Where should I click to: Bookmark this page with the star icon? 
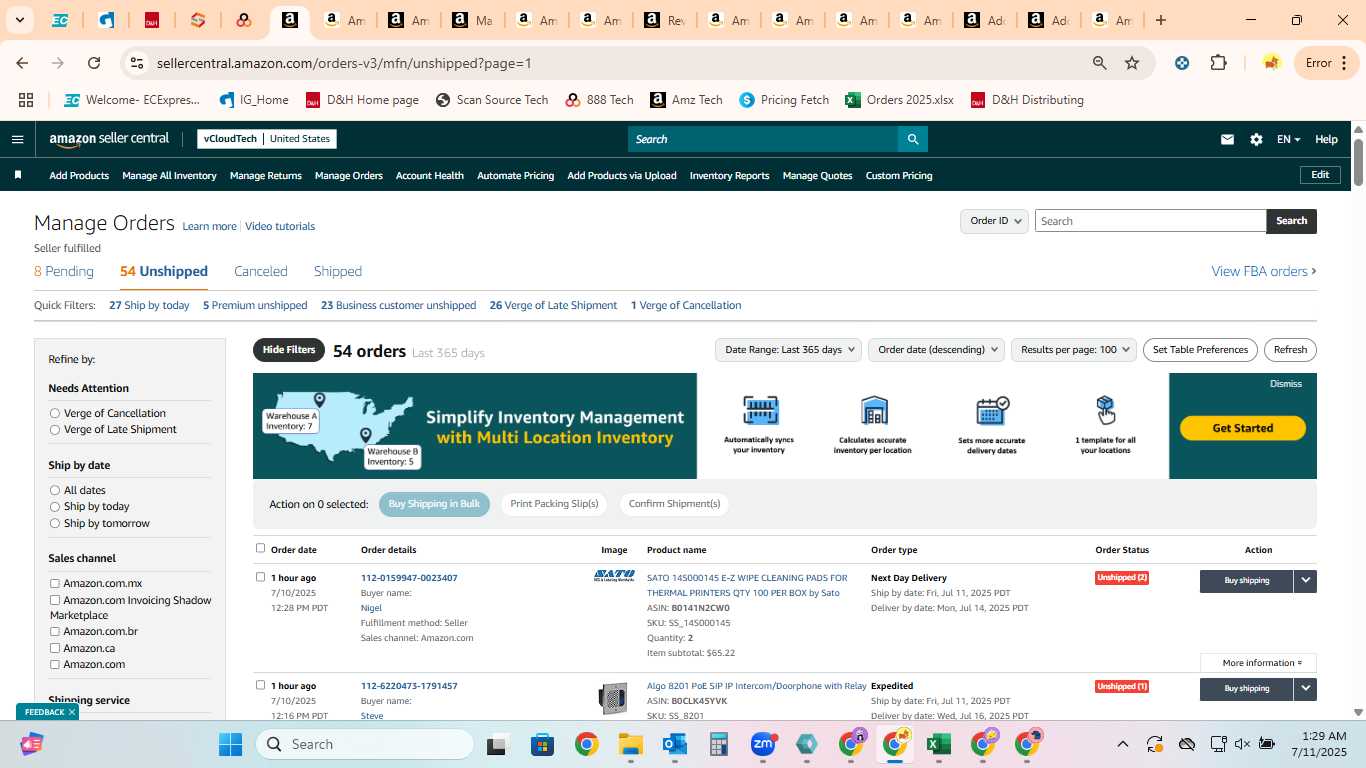pos(1132,63)
